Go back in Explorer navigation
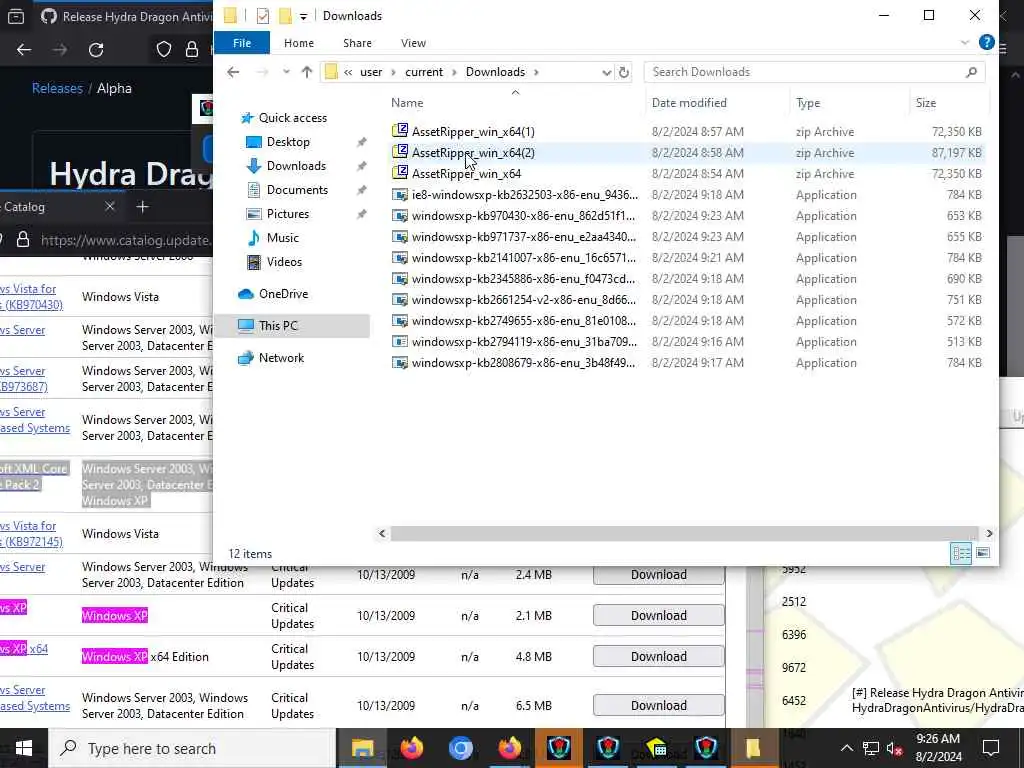Image resolution: width=1024 pixels, height=768 pixels. (x=233, y=72)
